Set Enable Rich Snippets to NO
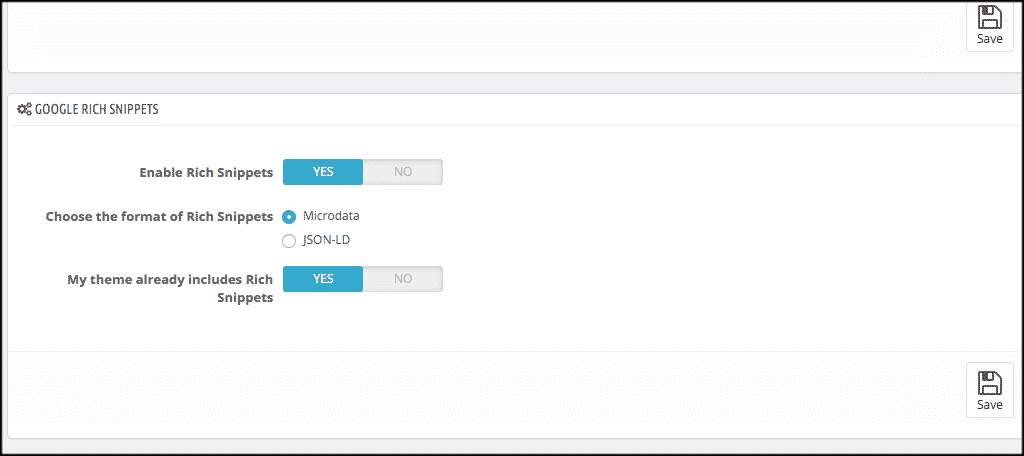 pos(402,172)
